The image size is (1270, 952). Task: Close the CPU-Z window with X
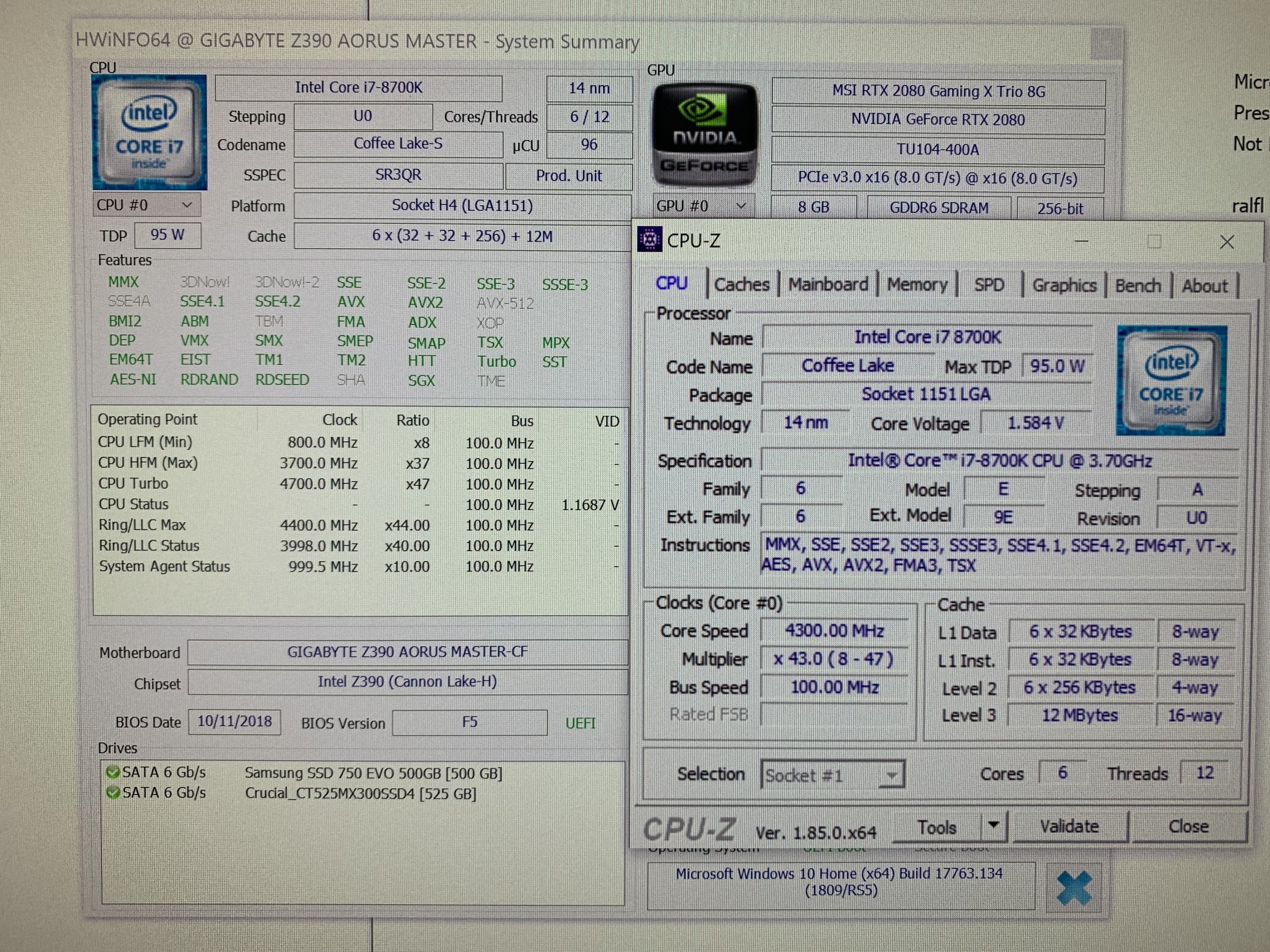(1226, 242)
